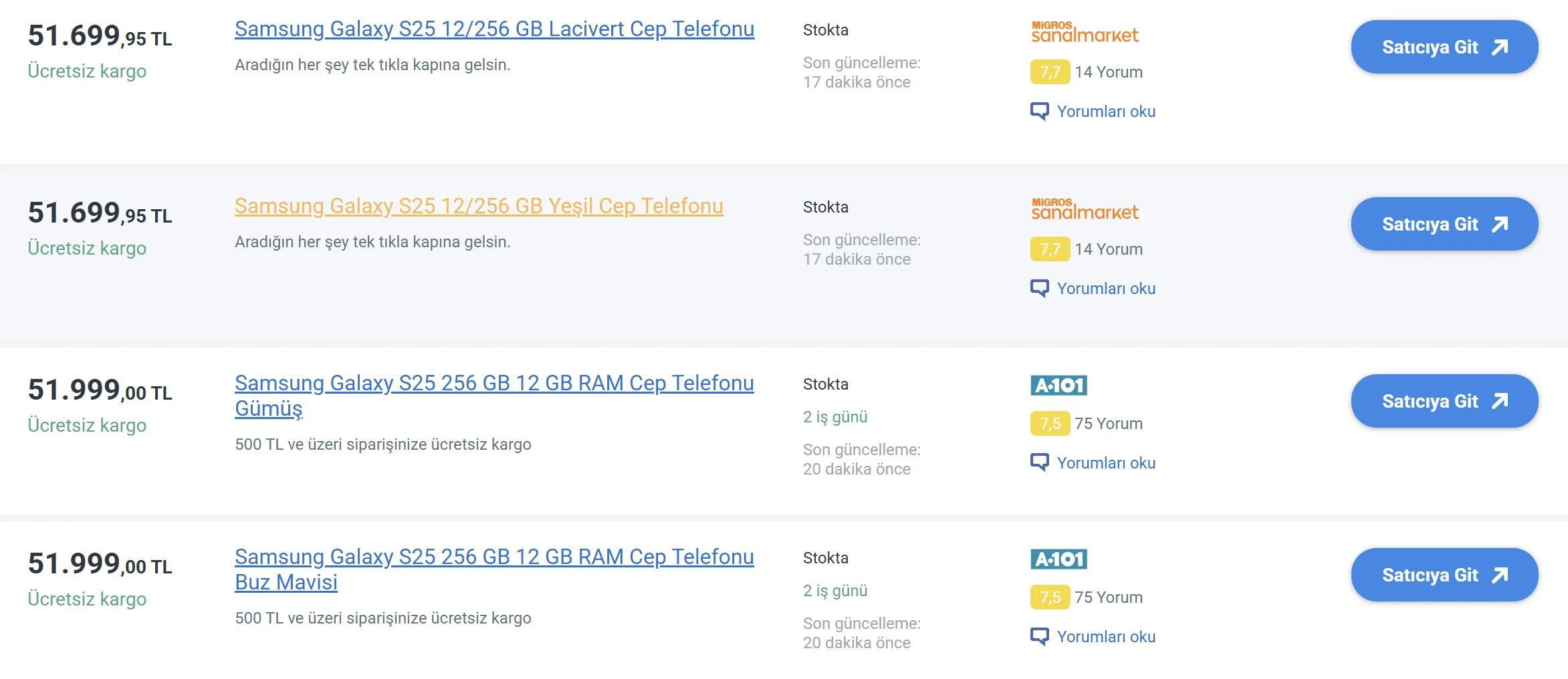Click comment bubble icon in Lacivert listing
This screenshot has height=679, width=1568.
tap(1039, 111)
